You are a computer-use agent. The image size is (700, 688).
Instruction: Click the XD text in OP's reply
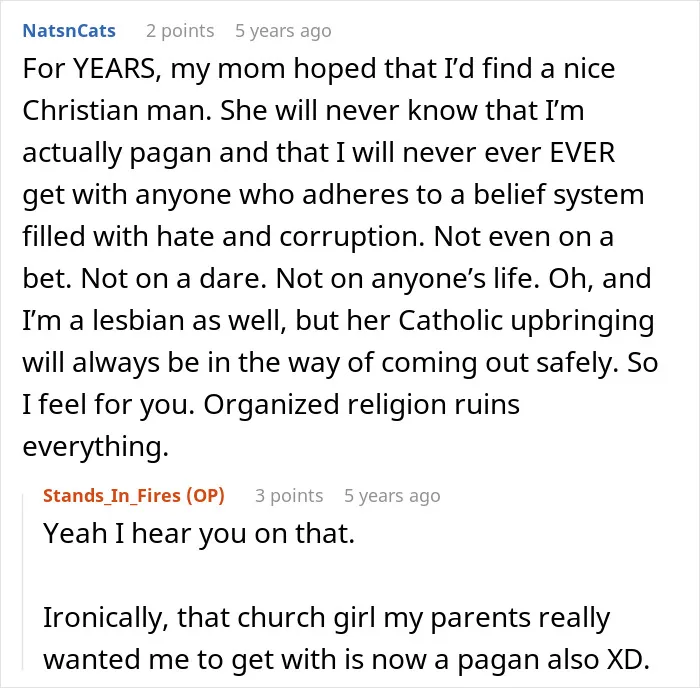coord(628,659)
